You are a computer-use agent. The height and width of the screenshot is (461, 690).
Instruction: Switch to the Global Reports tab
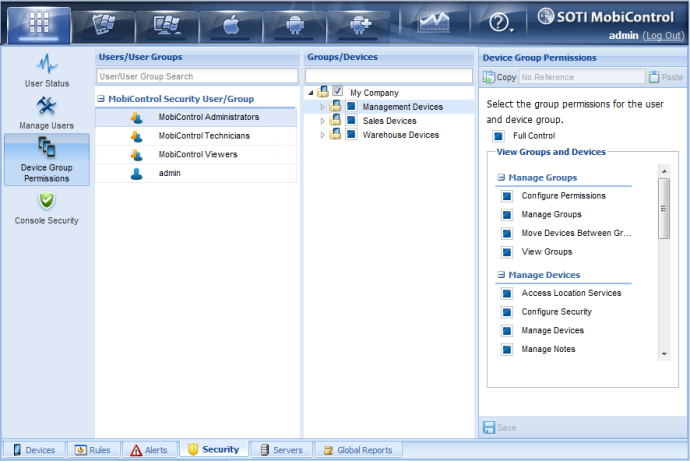pos(358,450)
